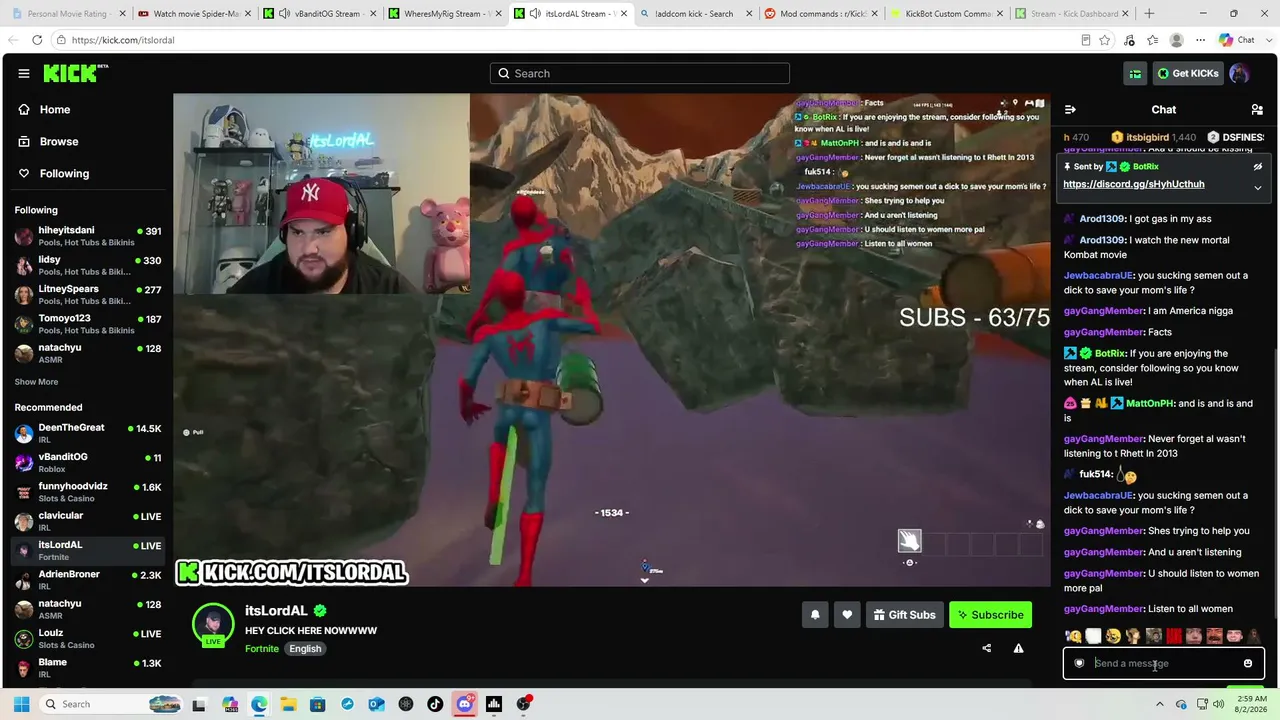The width and height of the screenshot is (1280, 720).
Task: Expand the pinned message chevron
Action: (1258, 187)
